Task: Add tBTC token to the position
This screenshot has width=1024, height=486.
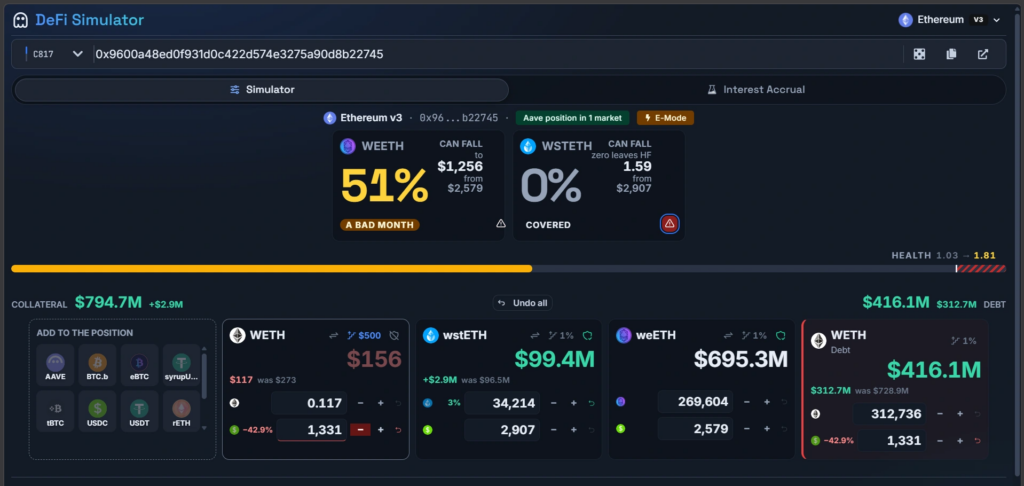Action: [56, 411]
